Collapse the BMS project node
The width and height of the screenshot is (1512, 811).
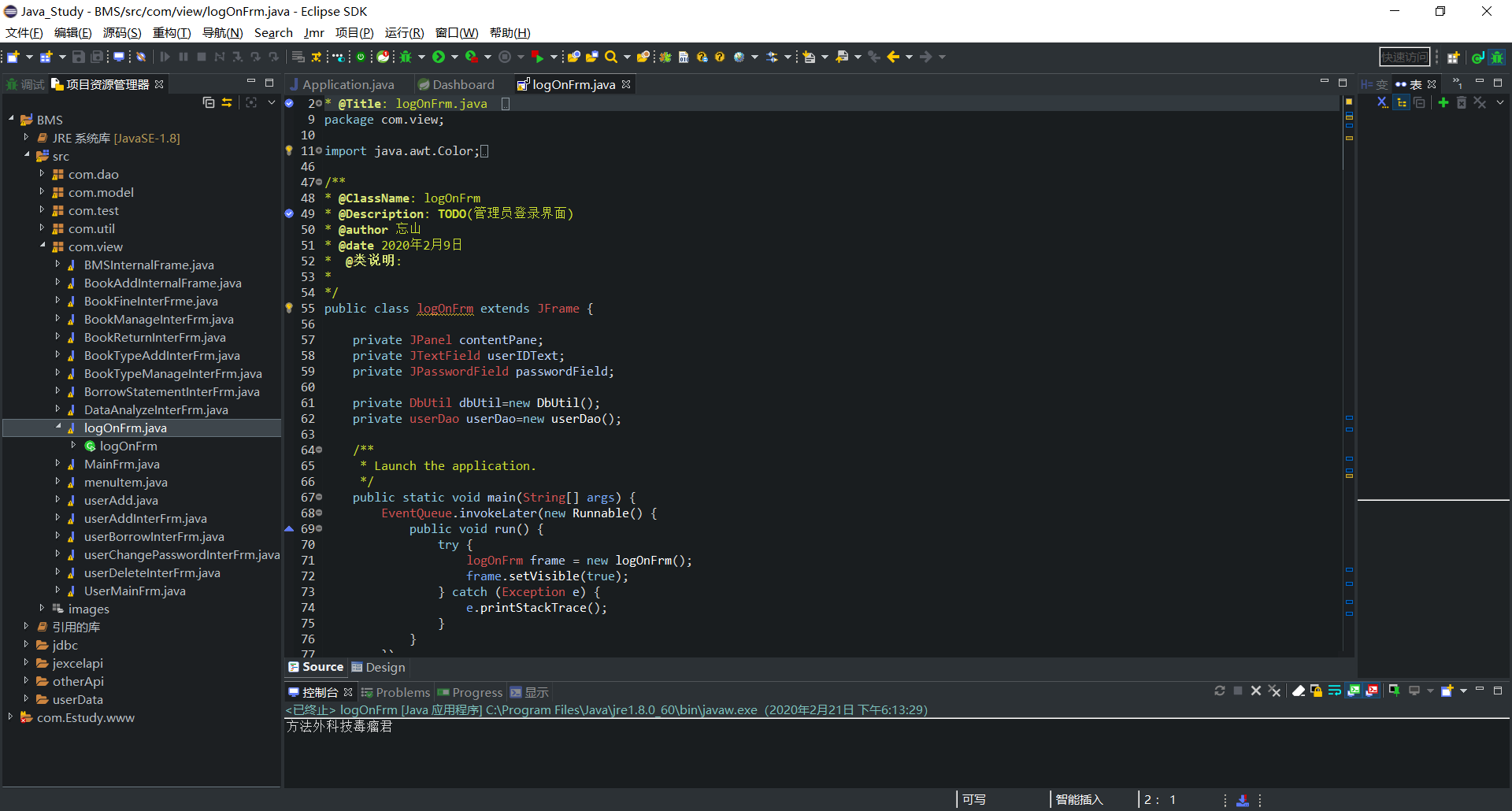[x=11, y=119]
